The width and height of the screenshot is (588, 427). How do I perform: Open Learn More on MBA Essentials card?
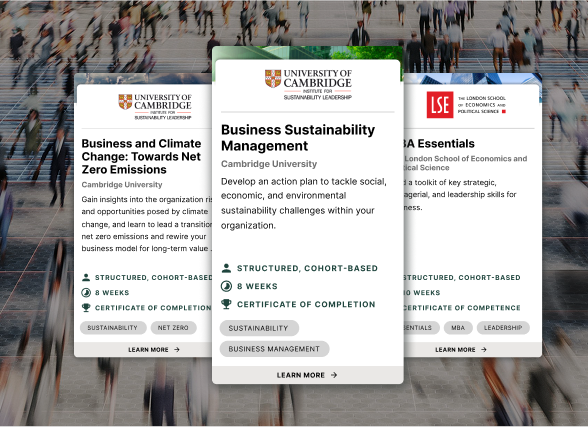(x=472, y=349)
